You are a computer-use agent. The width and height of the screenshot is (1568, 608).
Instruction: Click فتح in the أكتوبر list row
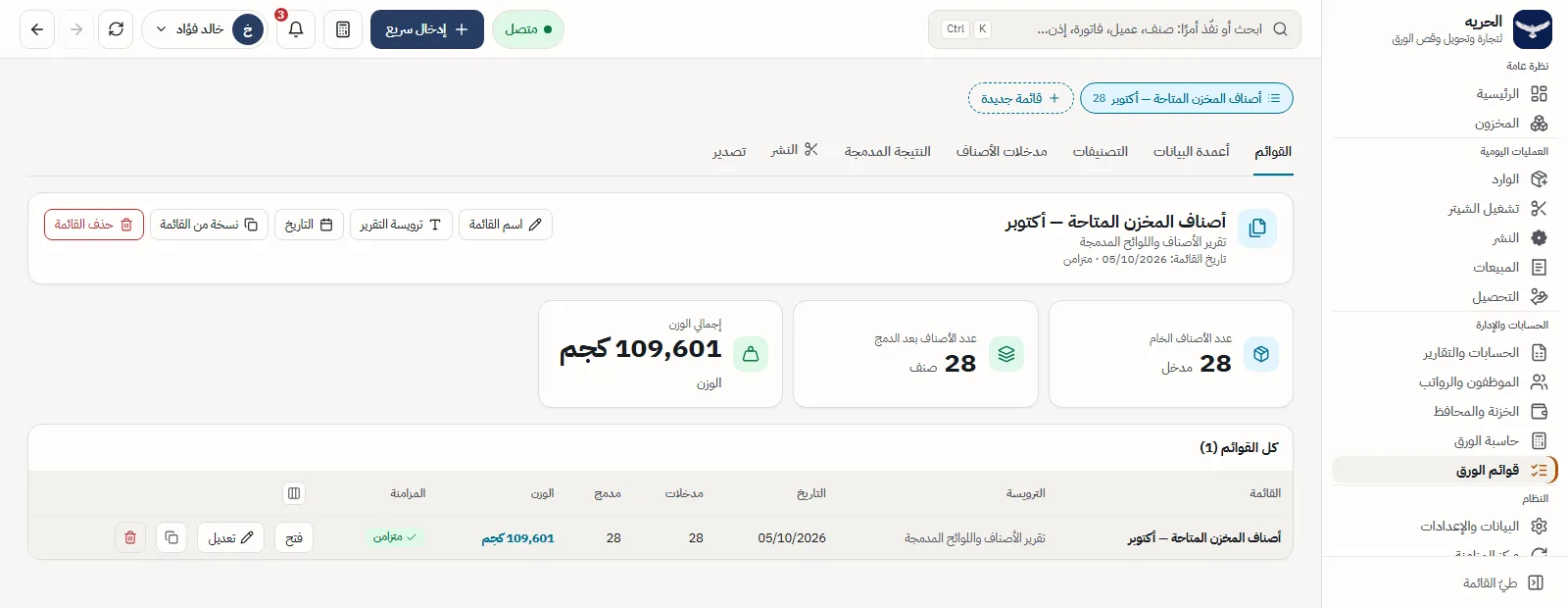coord(294,537)
